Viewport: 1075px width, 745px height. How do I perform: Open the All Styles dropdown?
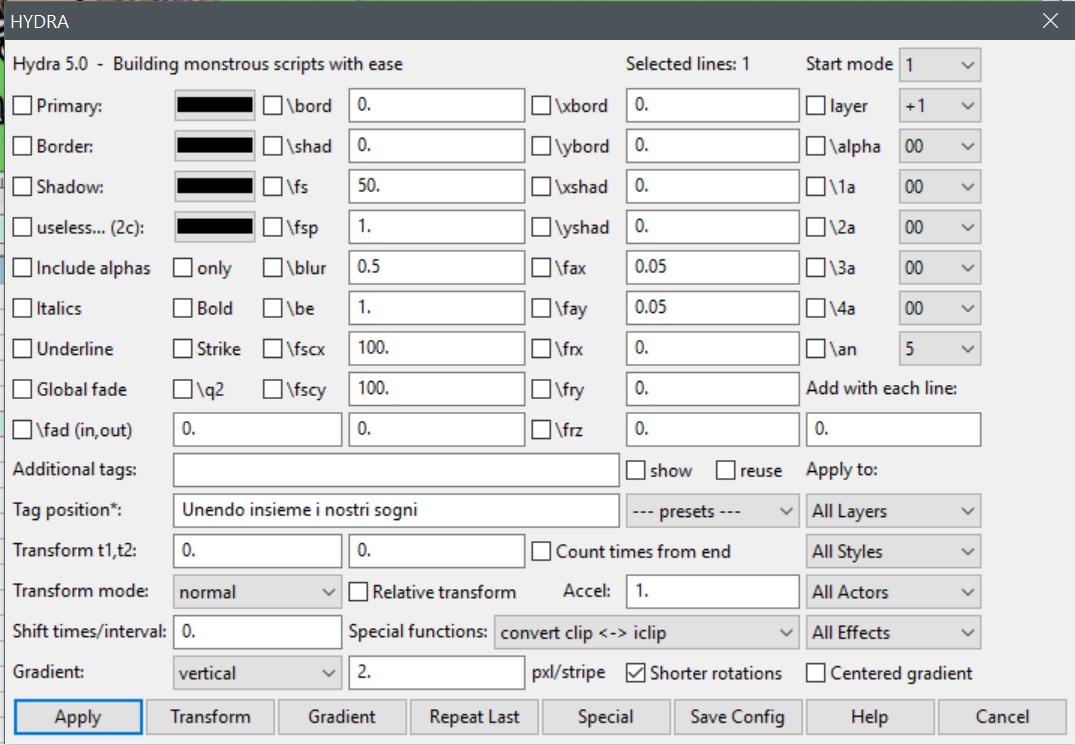tap(893, 552)
